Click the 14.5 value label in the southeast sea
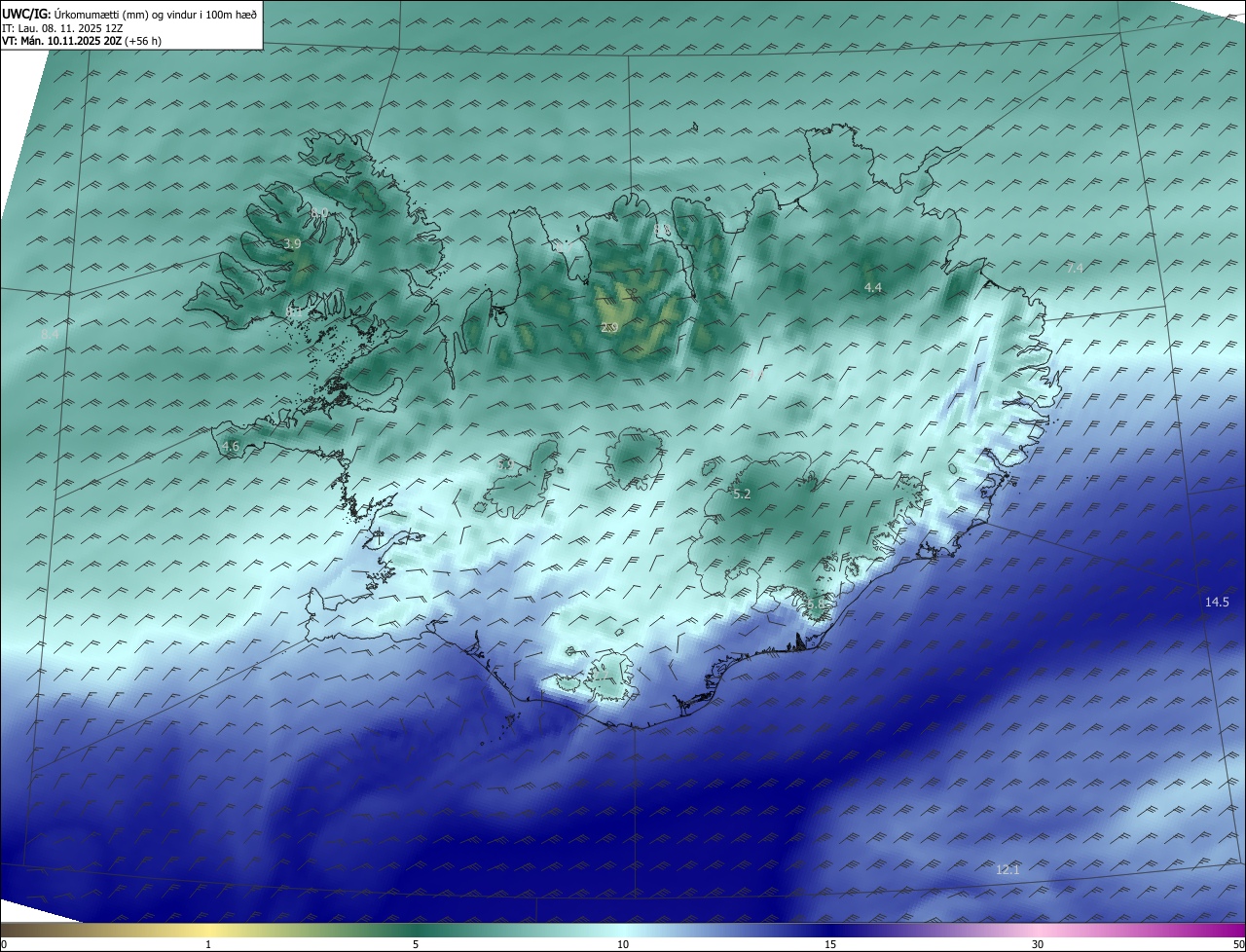Viewport: 1246px width, 952px height. click(x=1217, y=603)
